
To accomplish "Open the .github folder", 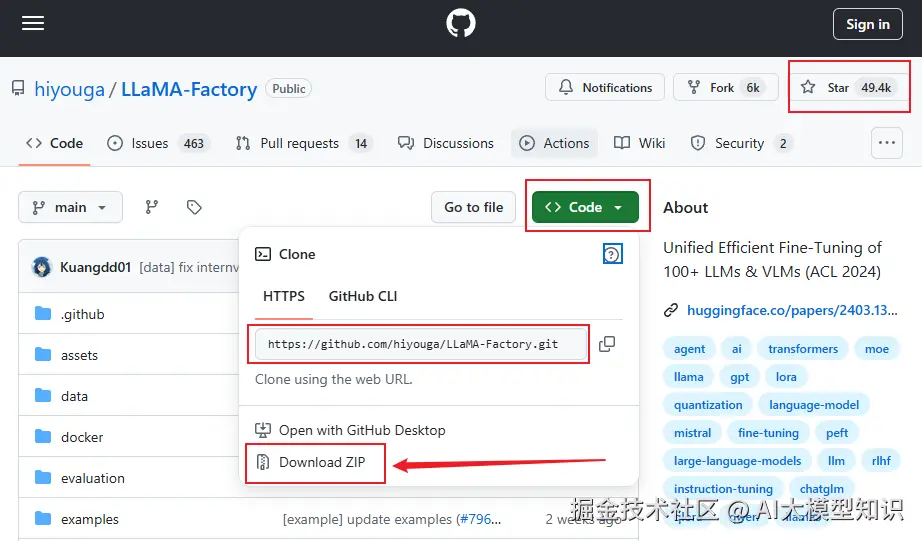I will (82, 314).
